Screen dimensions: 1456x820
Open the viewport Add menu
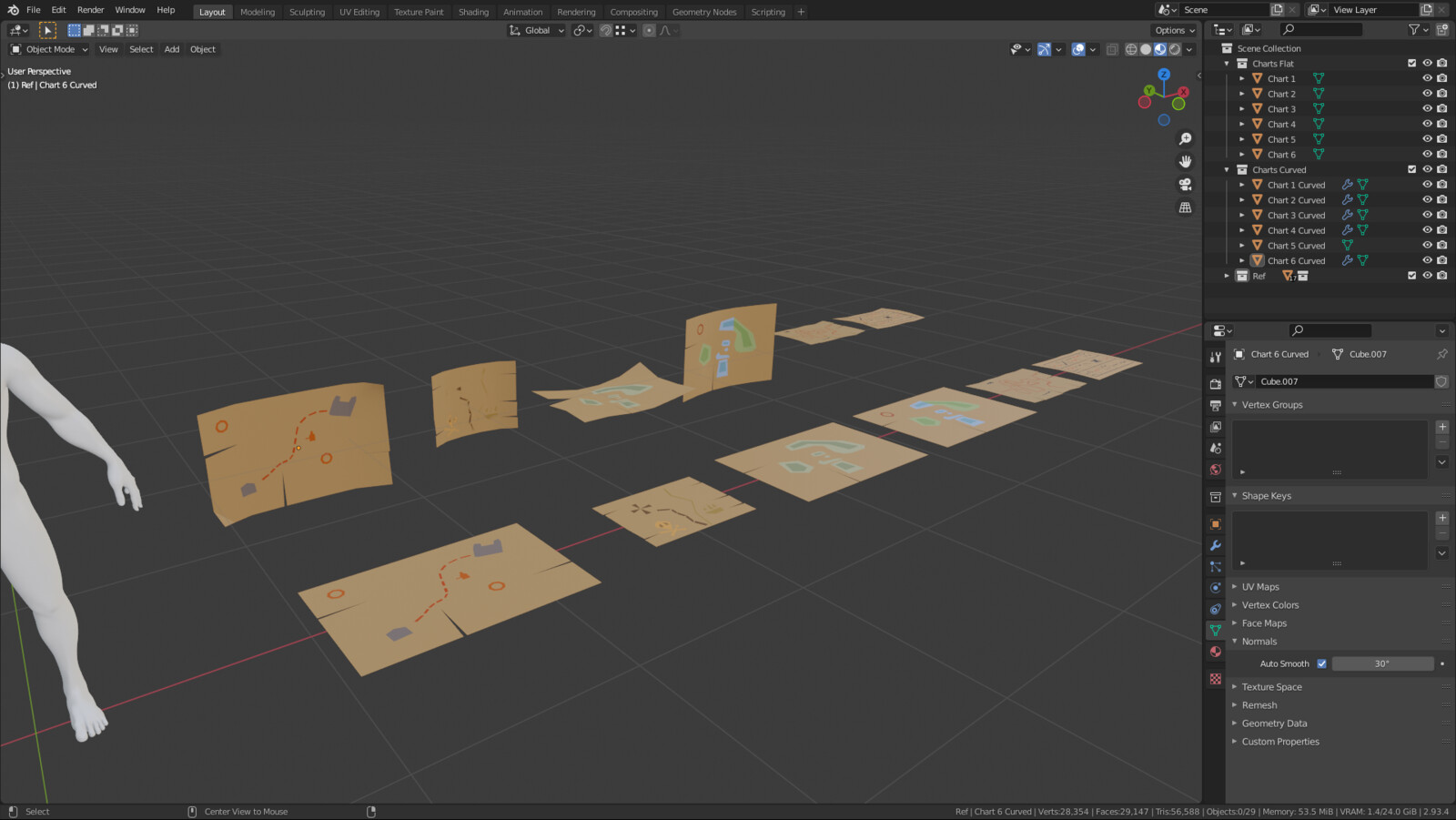pyautogui.click(x=172, y=49)
